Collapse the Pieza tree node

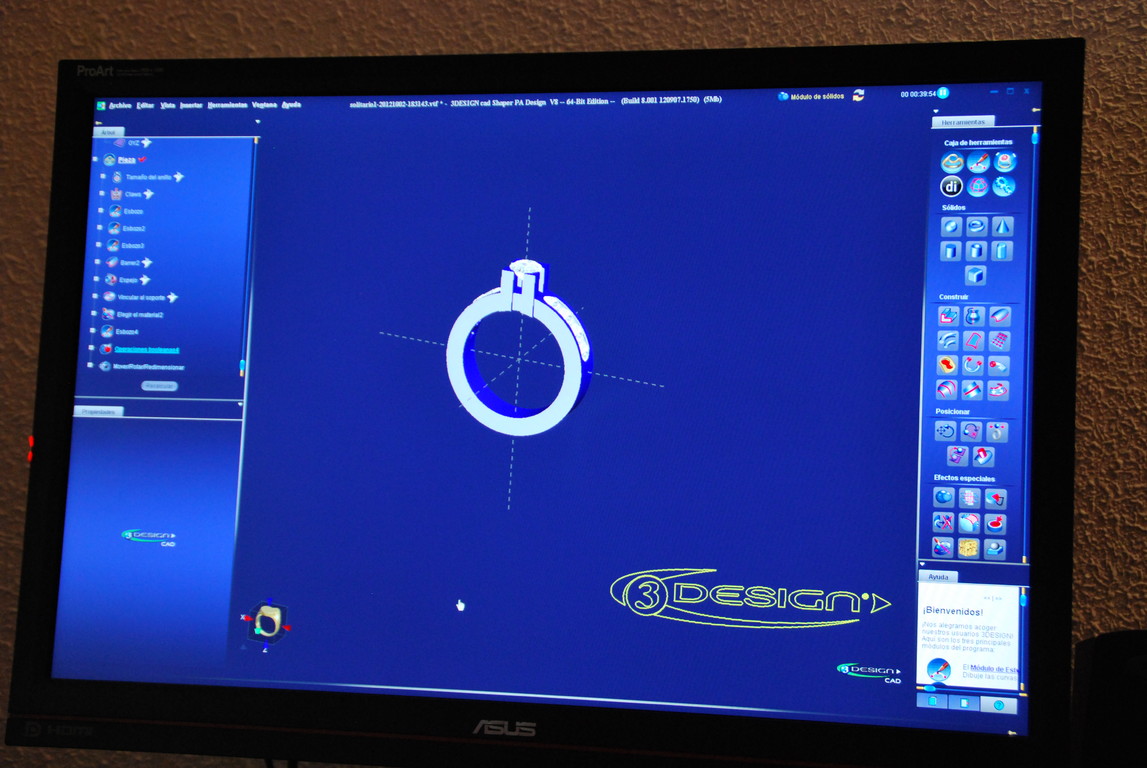96,160
